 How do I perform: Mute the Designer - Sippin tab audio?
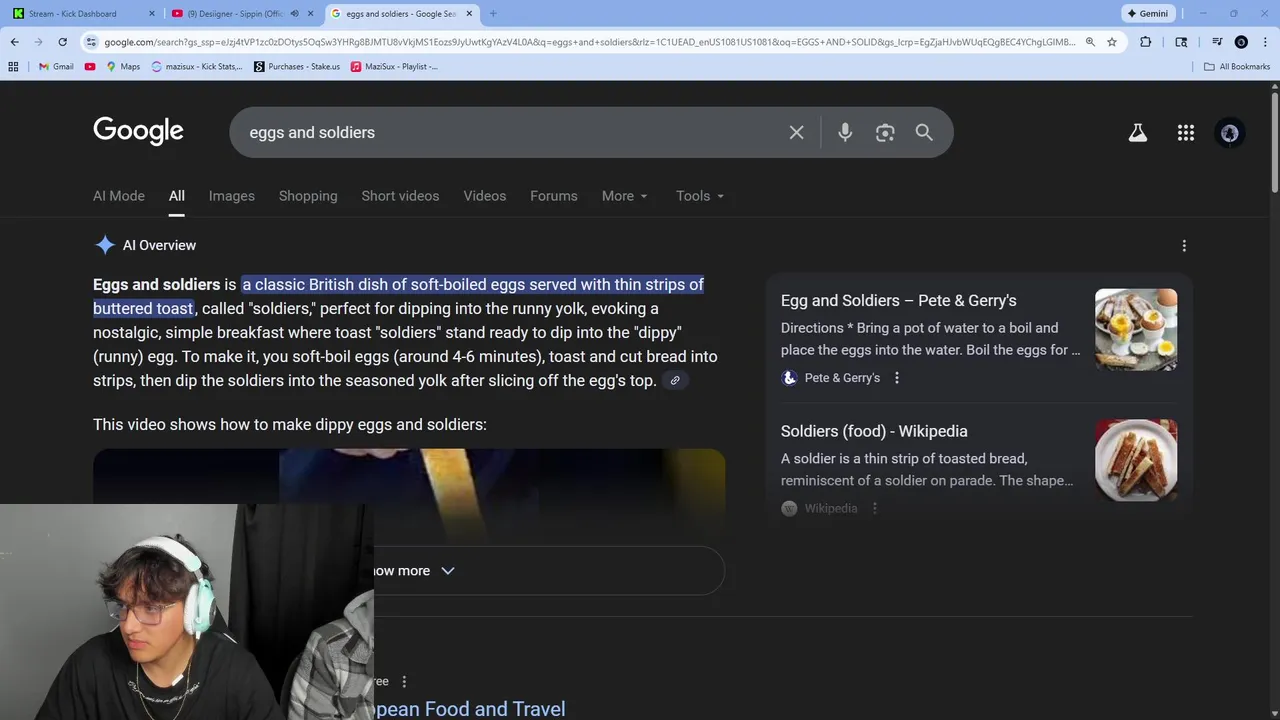[294, 13]
